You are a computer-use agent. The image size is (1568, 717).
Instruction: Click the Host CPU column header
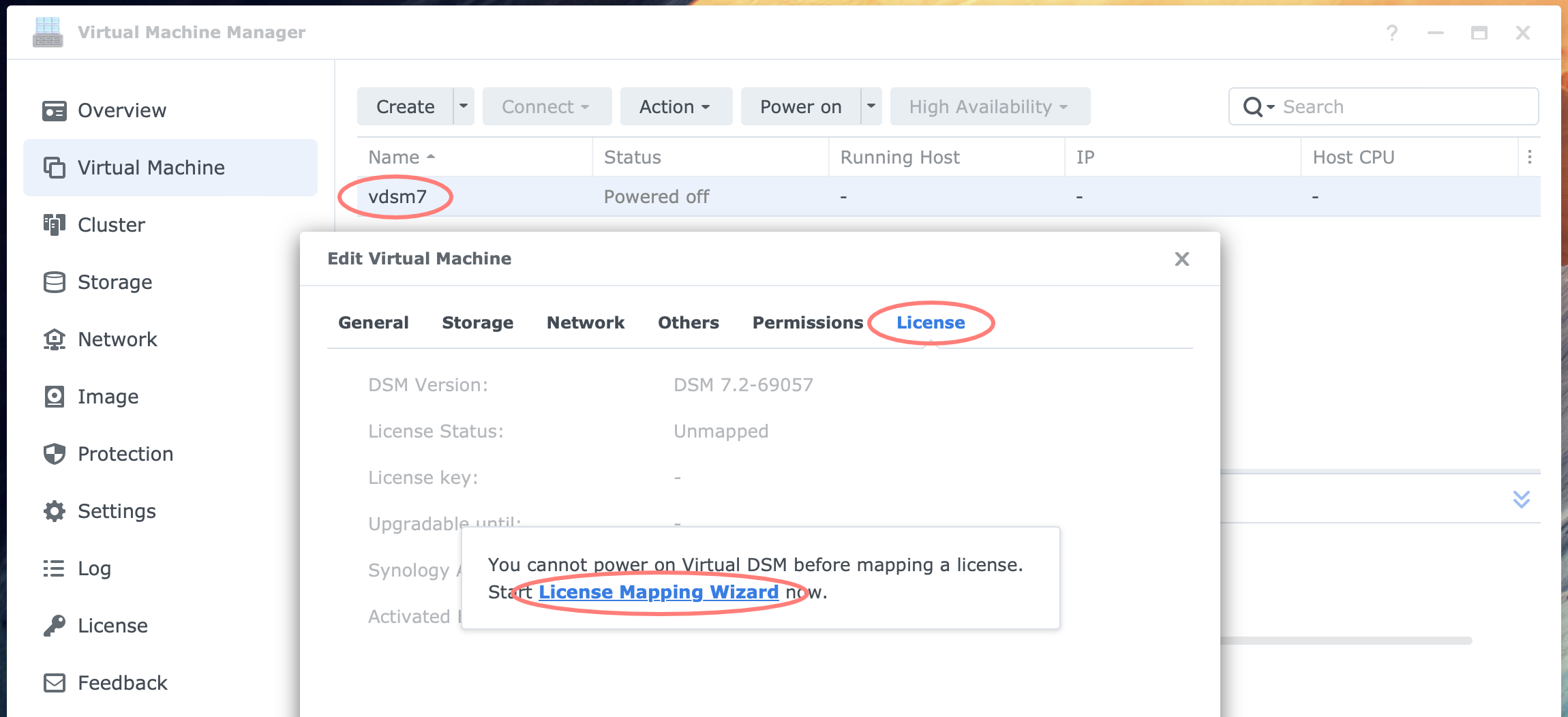[1410, 157]
